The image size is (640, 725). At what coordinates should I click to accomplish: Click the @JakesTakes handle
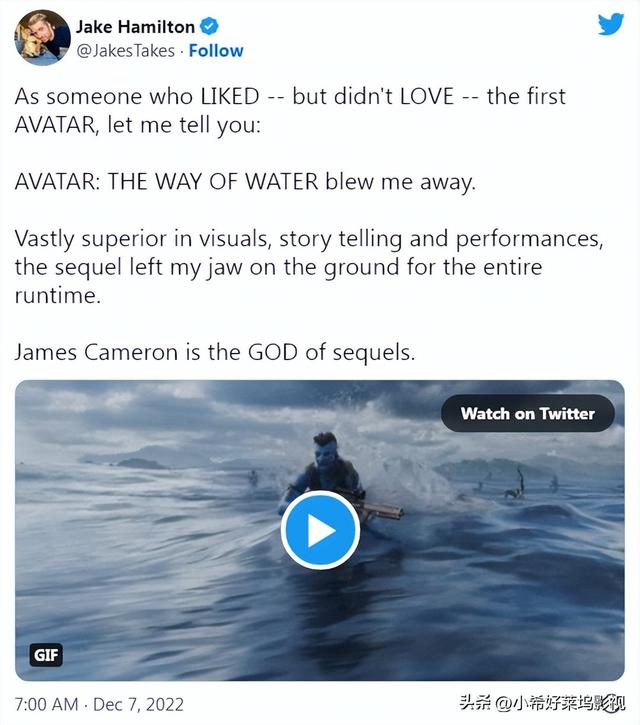point(125,50)
